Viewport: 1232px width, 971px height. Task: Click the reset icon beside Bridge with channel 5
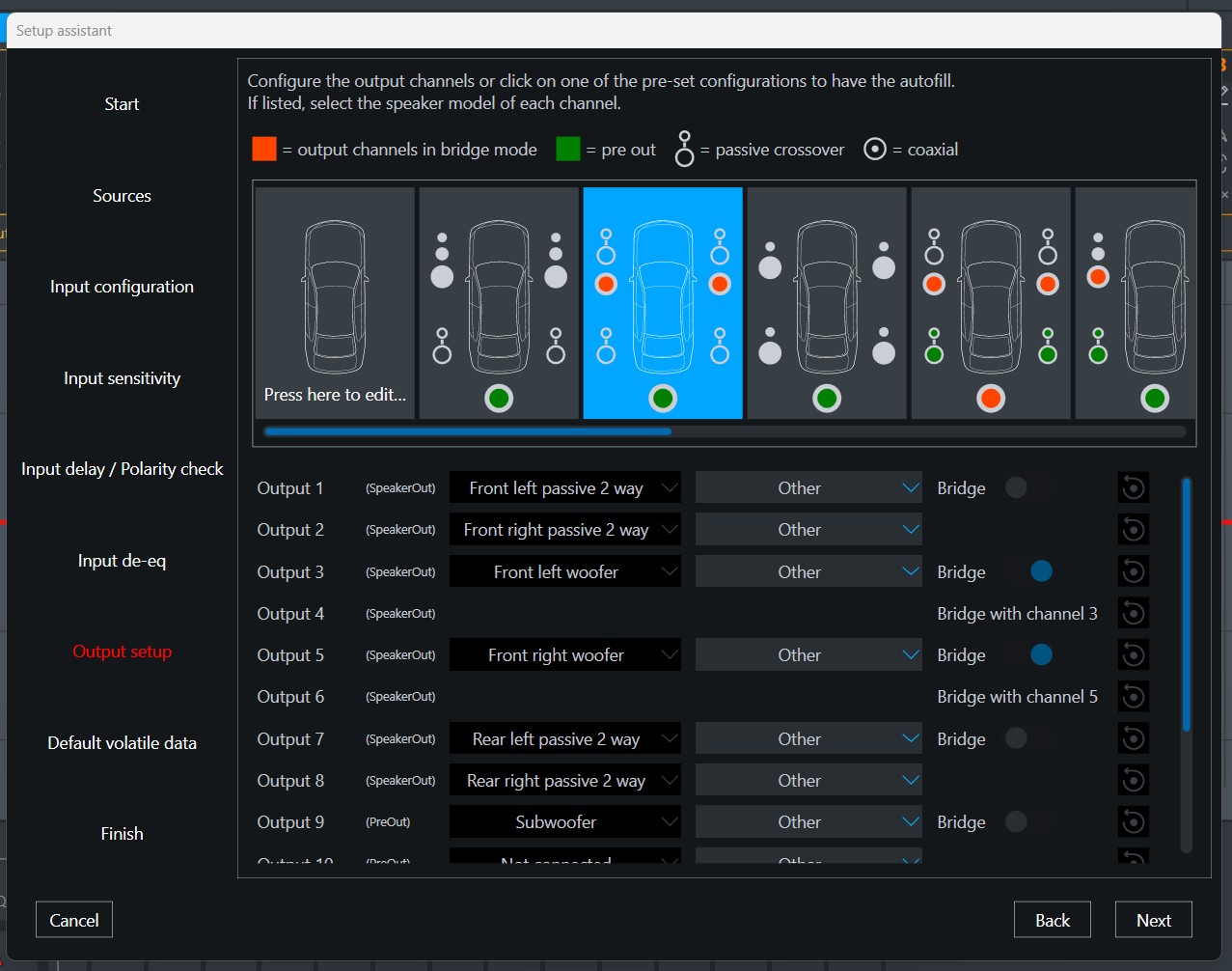point(1134,697)
